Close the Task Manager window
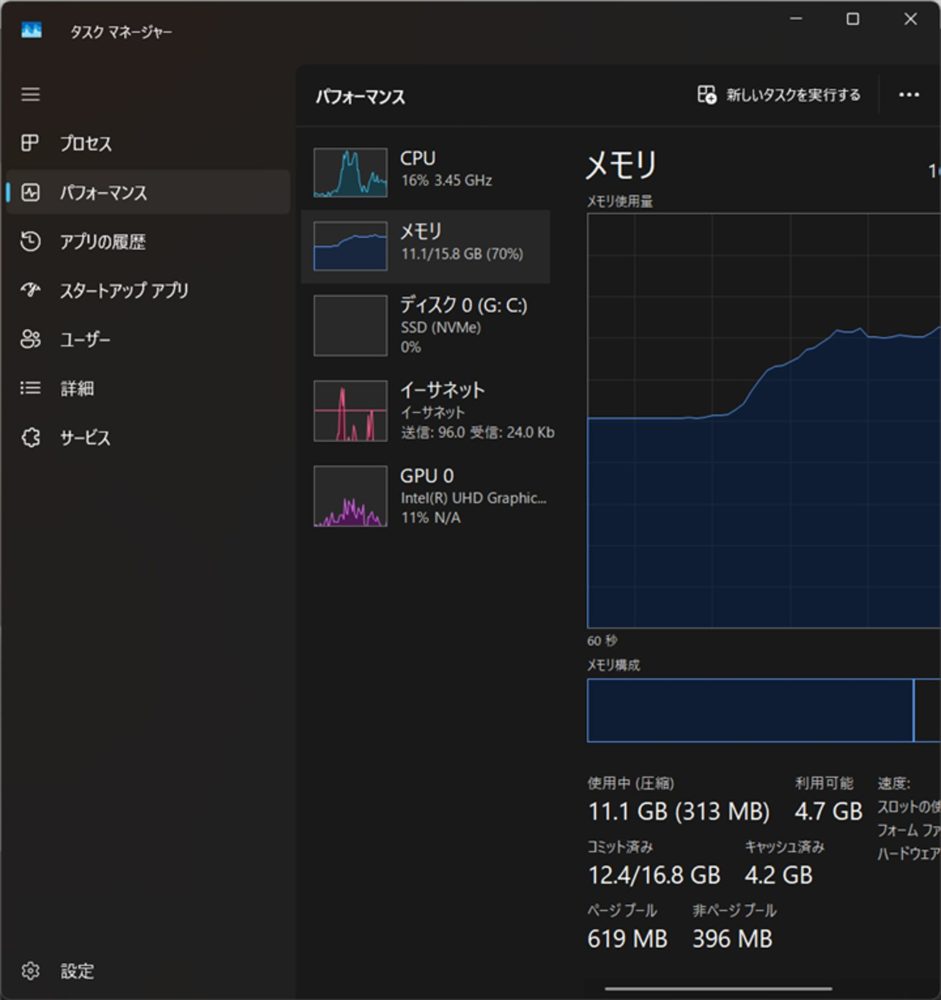This screenshot has width=941, height=1000. coord(910,19)
